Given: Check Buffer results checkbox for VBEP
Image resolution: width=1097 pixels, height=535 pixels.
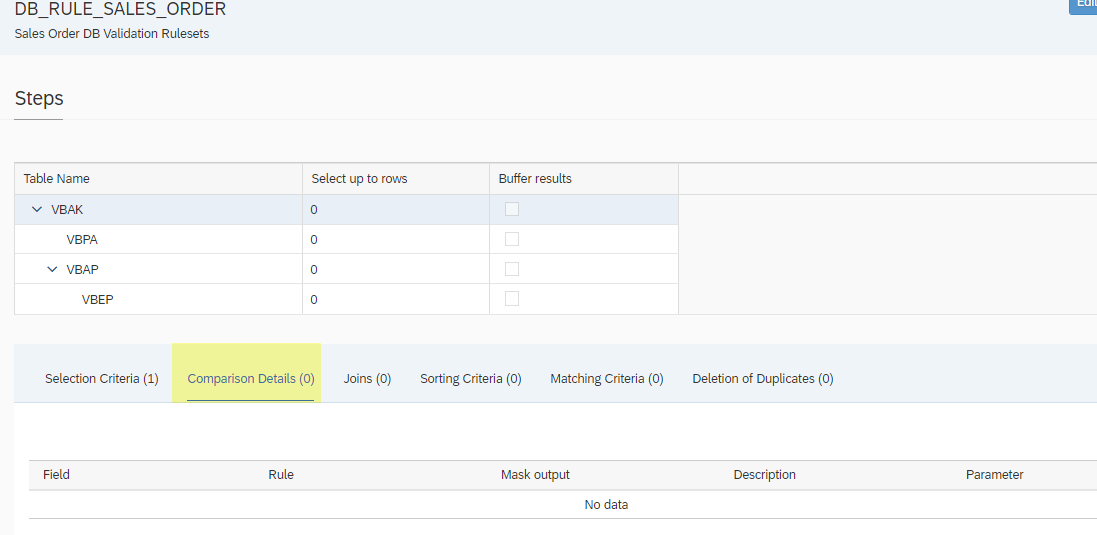Looking at the screenshot, I should point(512,299).
